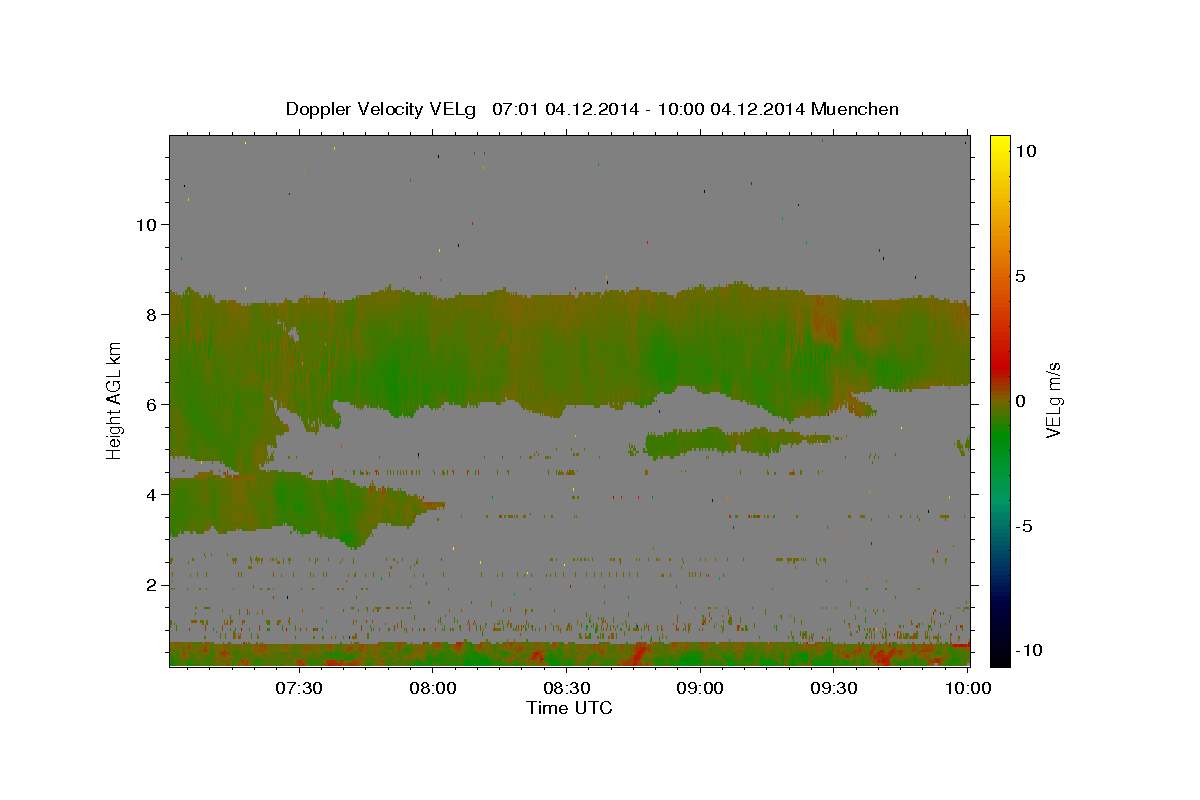Screen dimensions: 1200x800
Task: Click the 07:30 time tick label
Action: (298, 688)
